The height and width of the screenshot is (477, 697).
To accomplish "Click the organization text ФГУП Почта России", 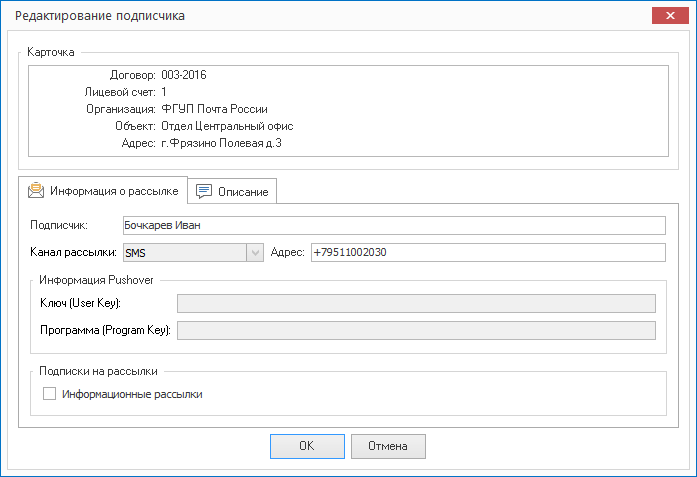I will tap(214, 109).
